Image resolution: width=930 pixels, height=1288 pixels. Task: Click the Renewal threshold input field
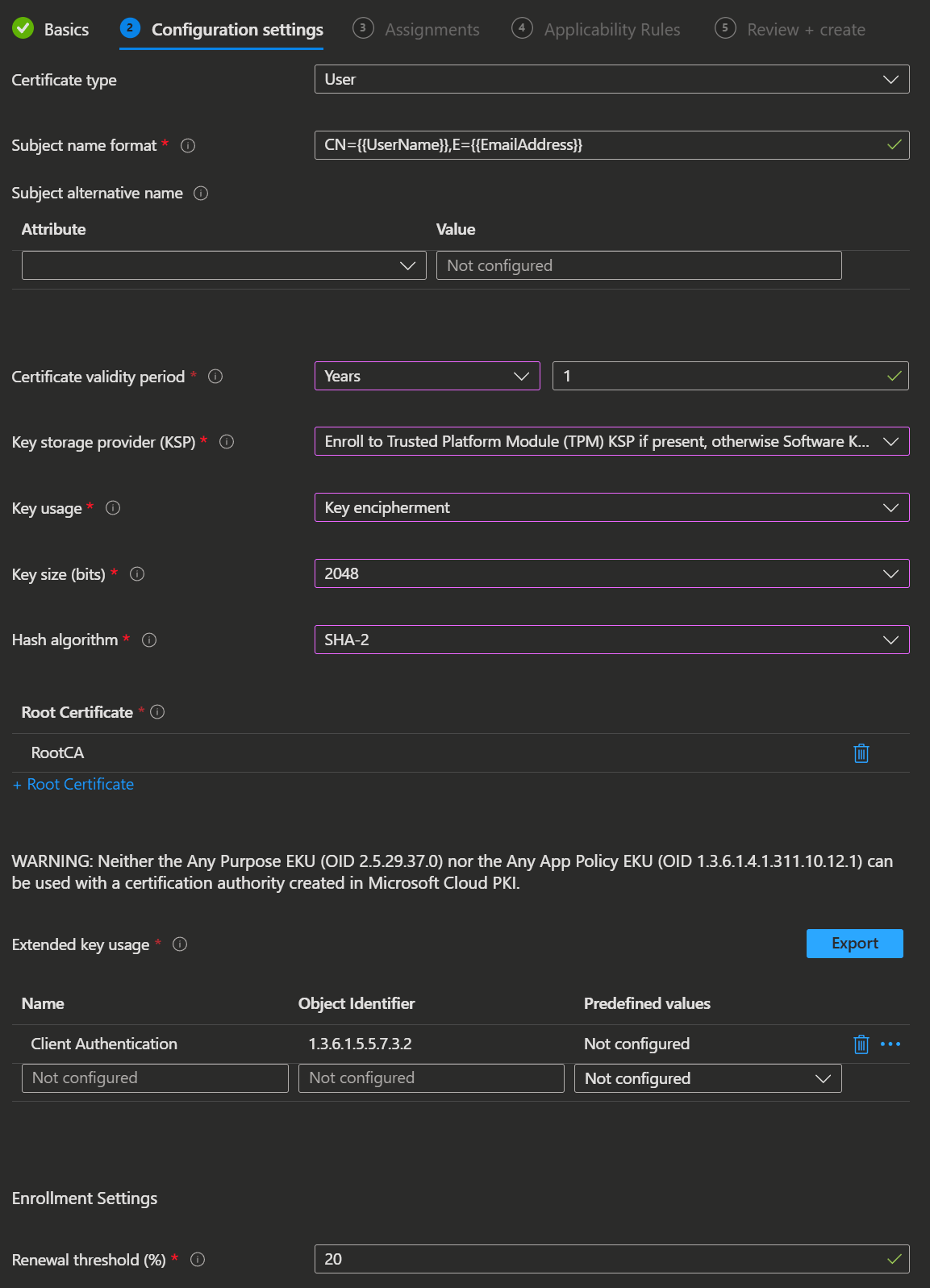tap(612, 1259)
